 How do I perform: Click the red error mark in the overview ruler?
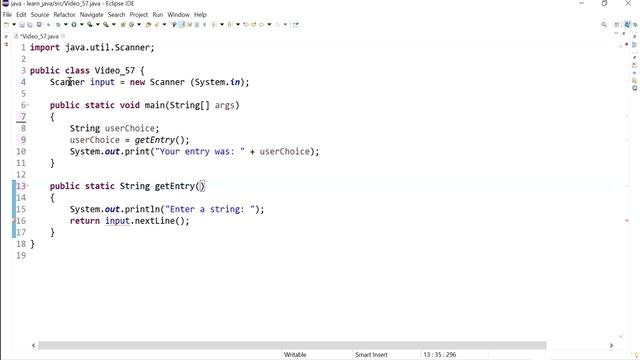pyautogui.click(x=627, y=221)
